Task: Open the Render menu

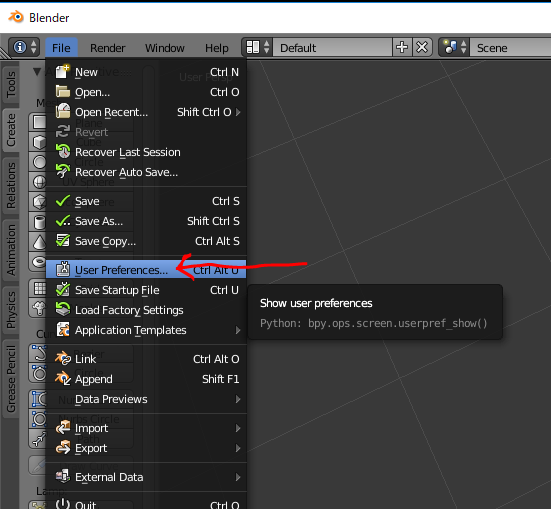Action: point(108,48)
